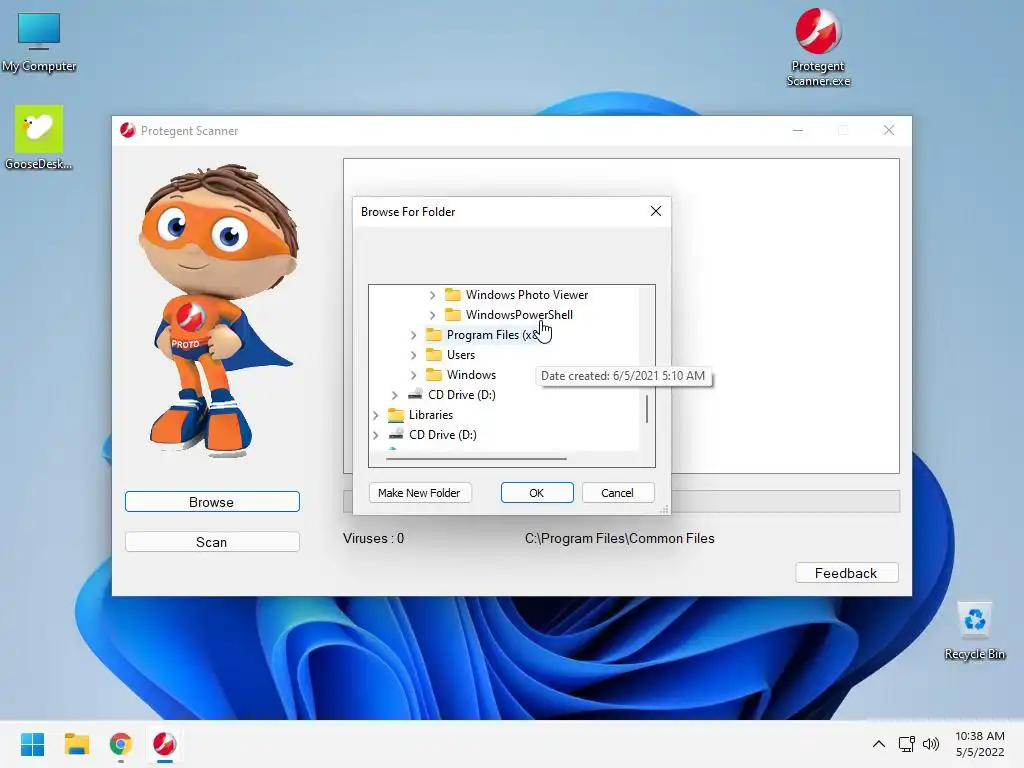Select the Users folder label
This screenshot has width=1024, height=768.
461,355
